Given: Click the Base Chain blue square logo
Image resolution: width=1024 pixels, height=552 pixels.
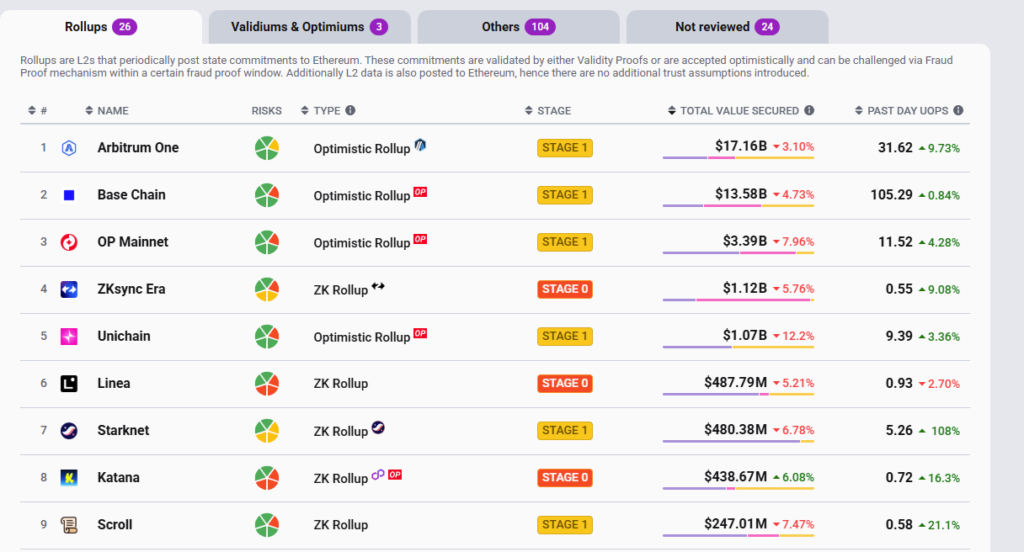Looking at the screenshot, I should (69, 195).
